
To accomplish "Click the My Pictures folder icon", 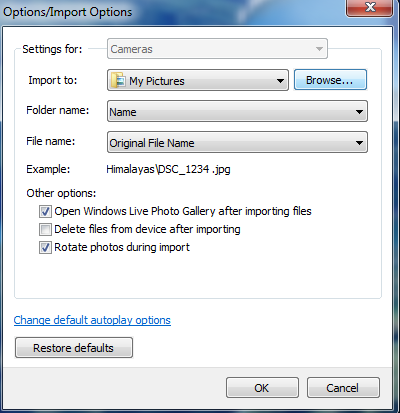I will pos(118,80).
